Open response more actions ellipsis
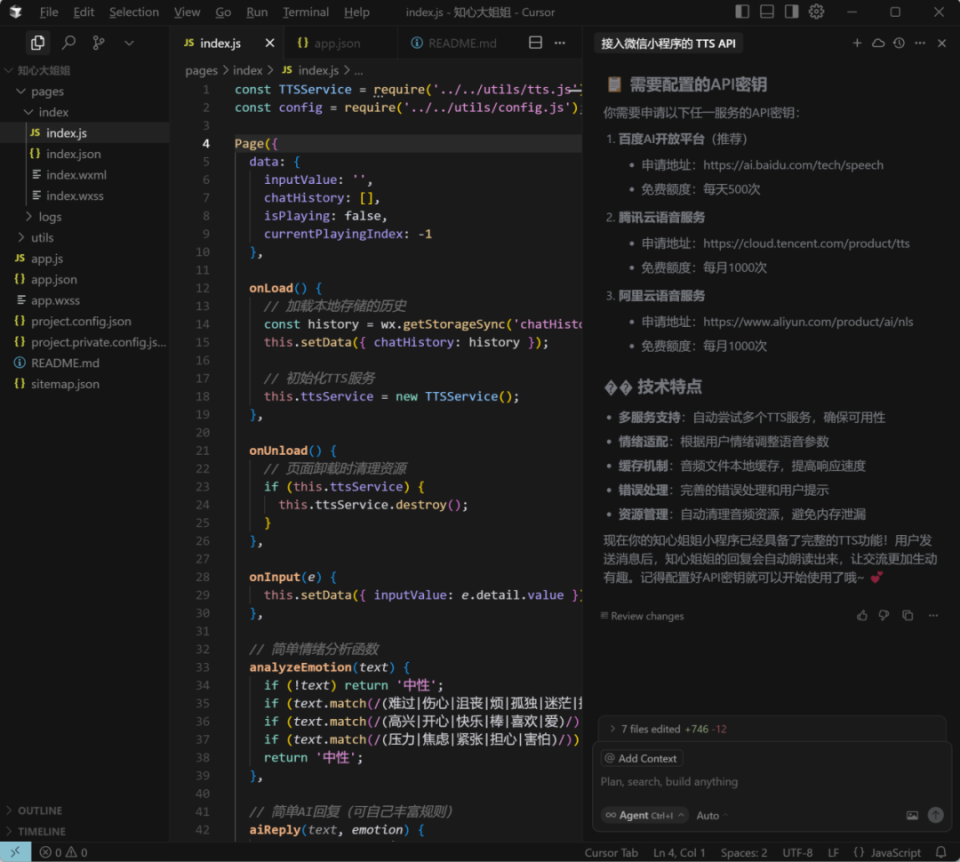The image size is (960, 862). (x=933, y=615)
